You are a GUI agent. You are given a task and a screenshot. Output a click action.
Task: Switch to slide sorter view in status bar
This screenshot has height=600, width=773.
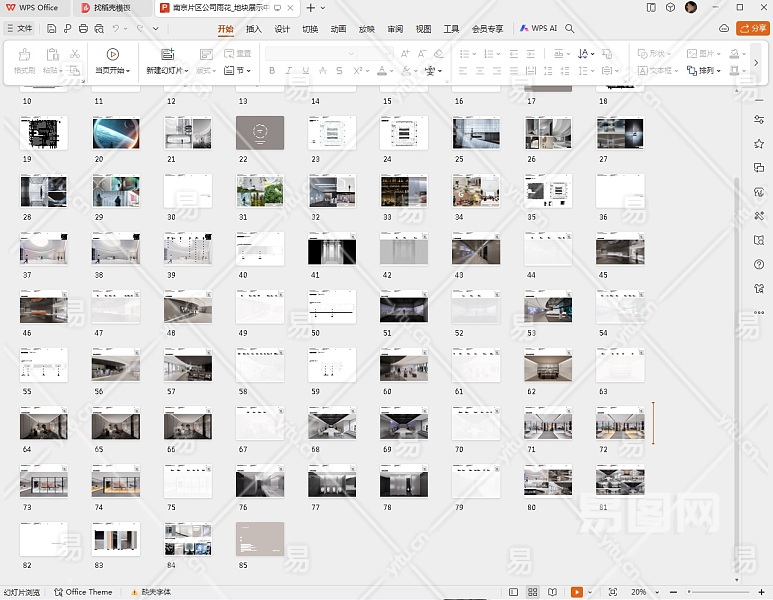click(533, 592)
